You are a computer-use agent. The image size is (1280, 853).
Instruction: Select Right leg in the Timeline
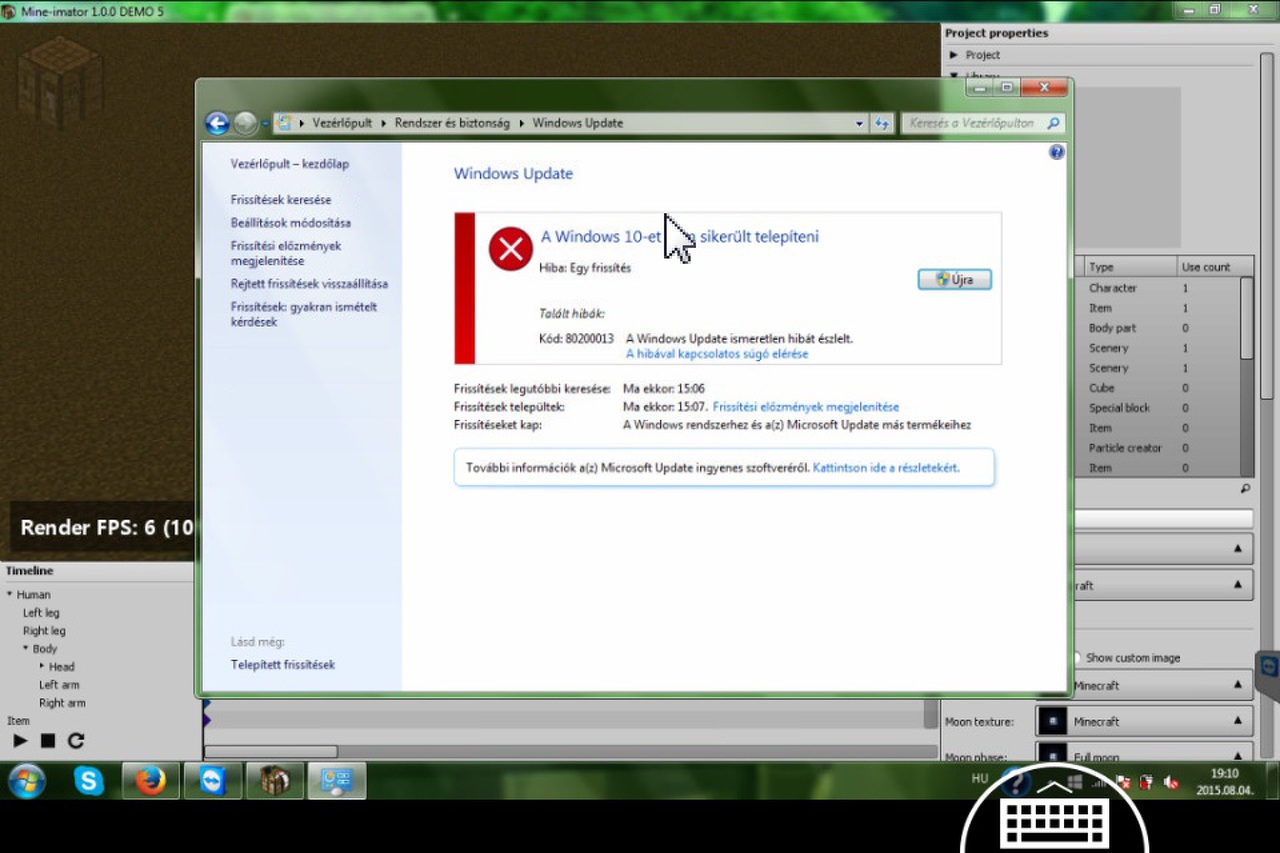coord(44,631)
